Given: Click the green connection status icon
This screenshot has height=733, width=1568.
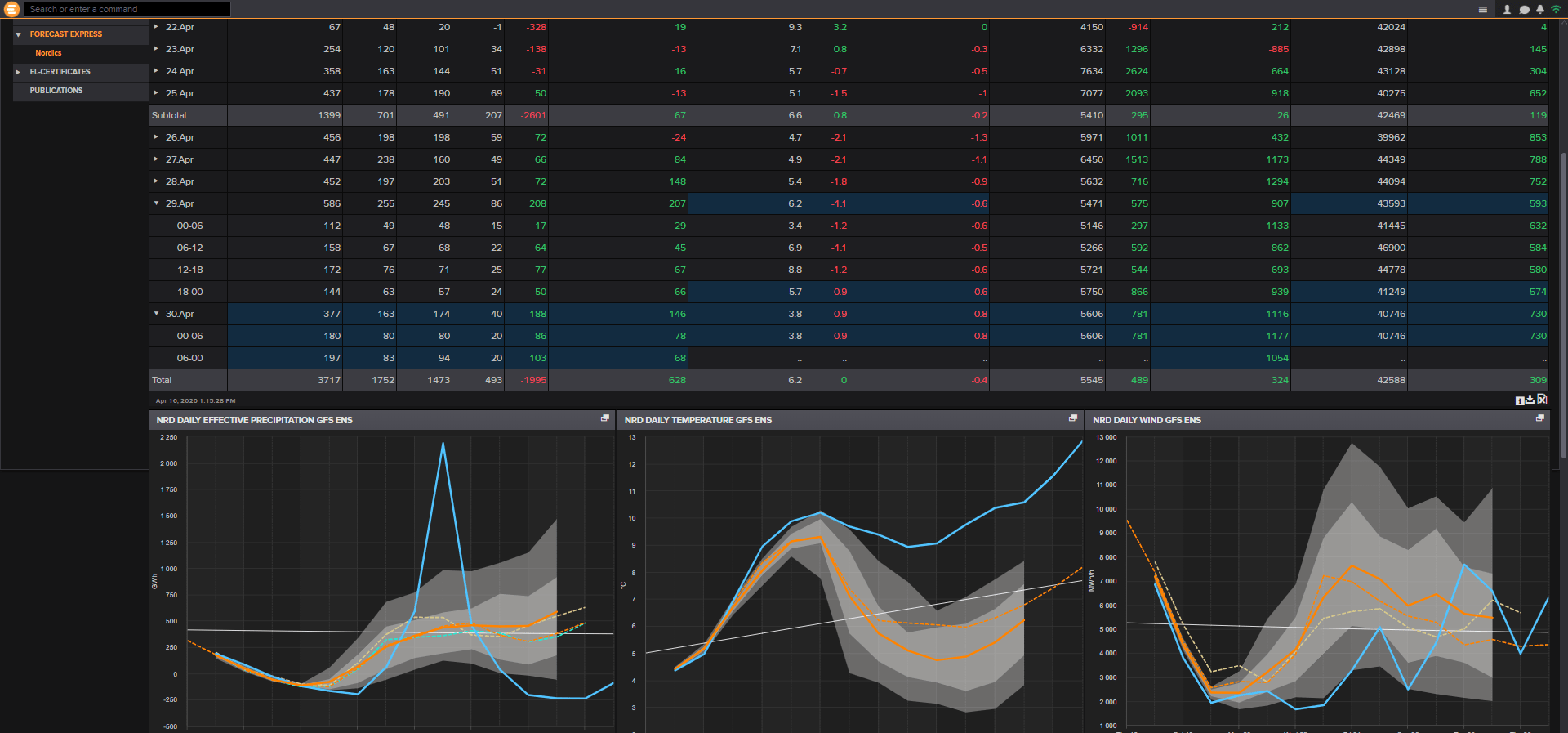Looking at the screenshot, I should click(x=1556, y=10).
